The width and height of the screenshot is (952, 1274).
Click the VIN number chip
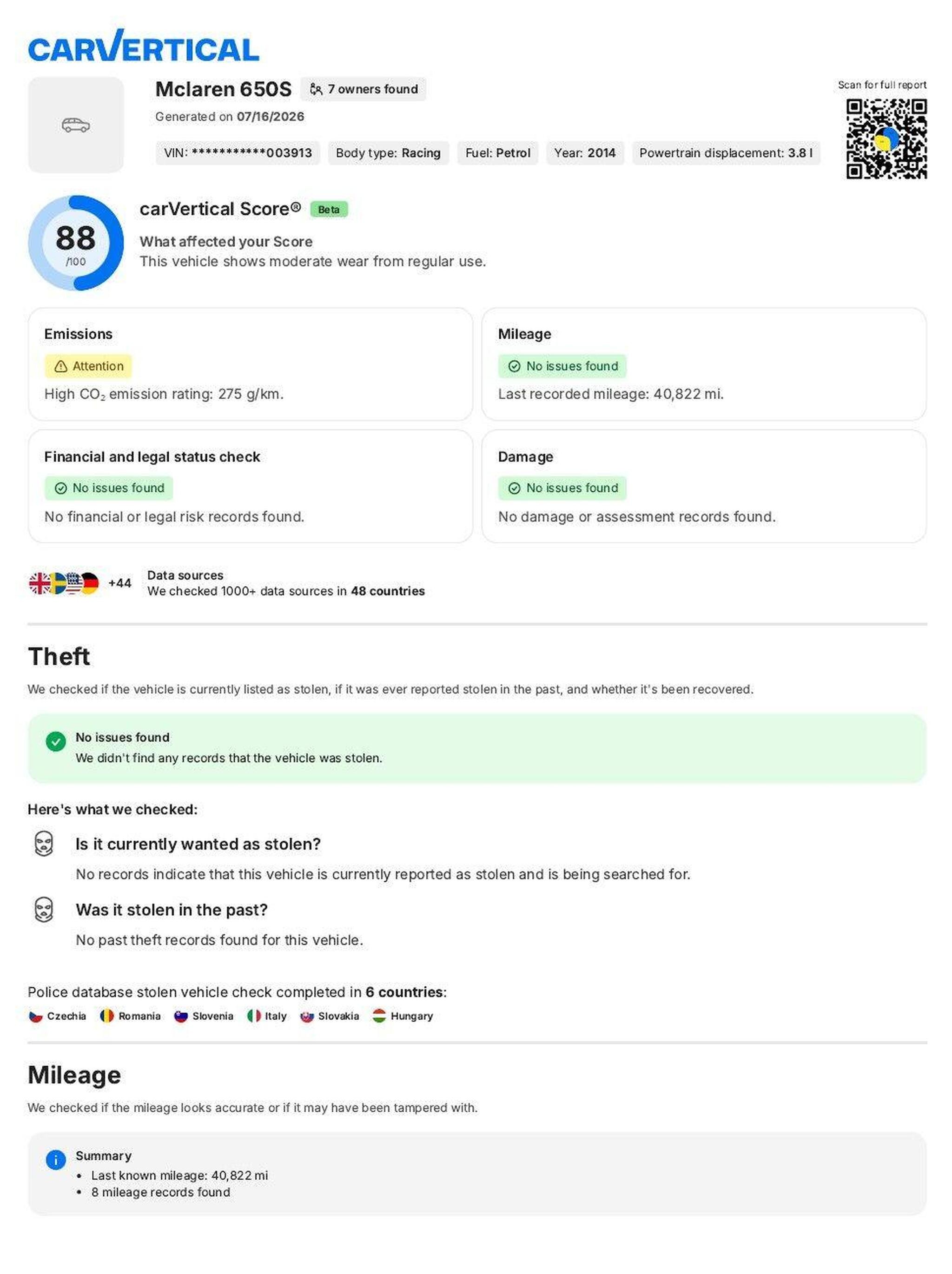[x=238, y=153]
